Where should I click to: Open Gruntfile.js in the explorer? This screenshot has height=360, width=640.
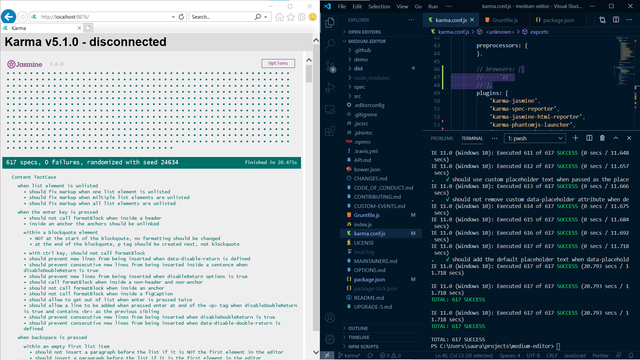[x=367, y=215]
